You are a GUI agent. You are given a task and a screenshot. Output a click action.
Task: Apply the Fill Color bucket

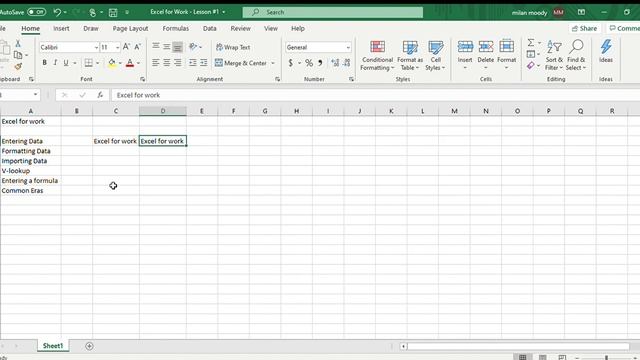pos(111,63)
